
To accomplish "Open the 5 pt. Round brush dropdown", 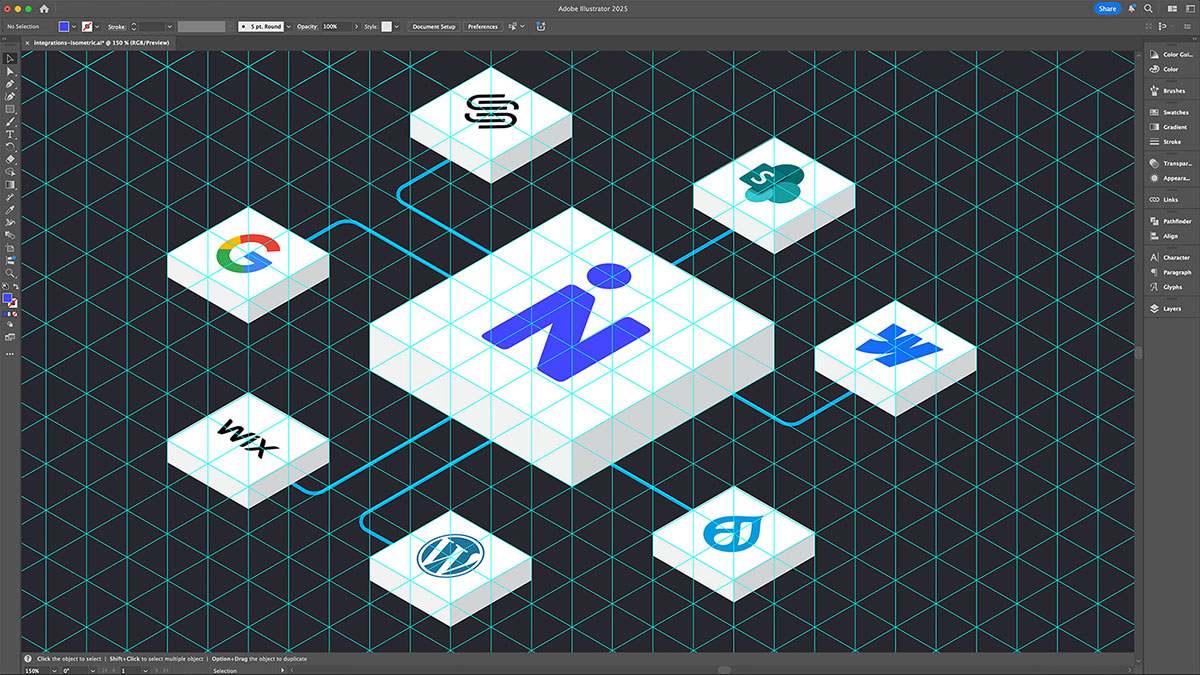I will coord(289,26).
